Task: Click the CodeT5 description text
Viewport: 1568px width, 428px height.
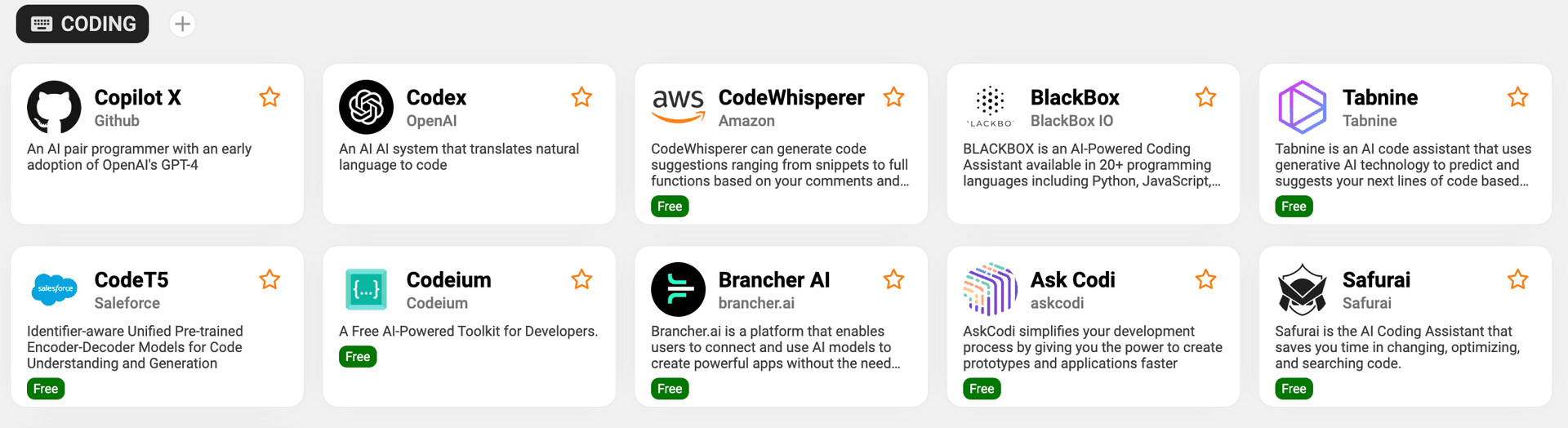Action: click(x=135, y=347)
